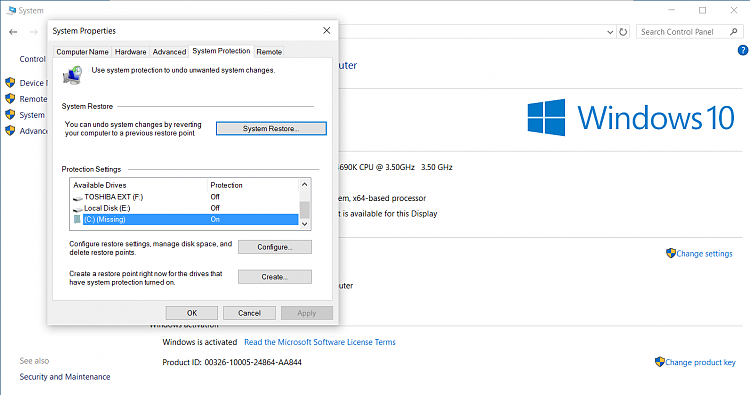The width and height of the screenshot is (750, 395).
Task: Click the search magnifier icon
Action: tap(734, 32)
